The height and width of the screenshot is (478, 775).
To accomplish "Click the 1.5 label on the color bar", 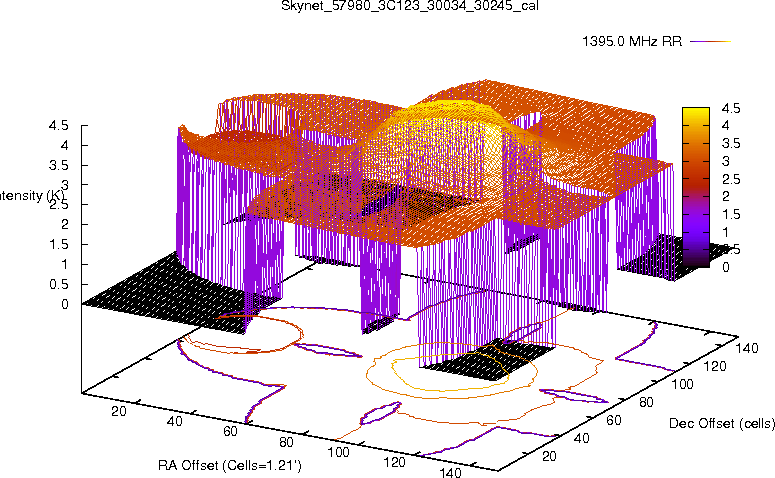I will tap(731, 214).
